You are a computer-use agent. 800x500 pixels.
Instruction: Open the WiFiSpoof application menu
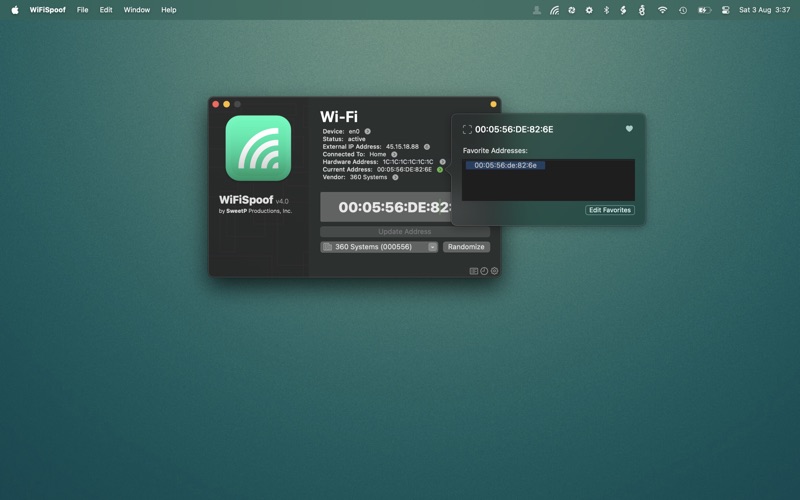pos(47,10)
